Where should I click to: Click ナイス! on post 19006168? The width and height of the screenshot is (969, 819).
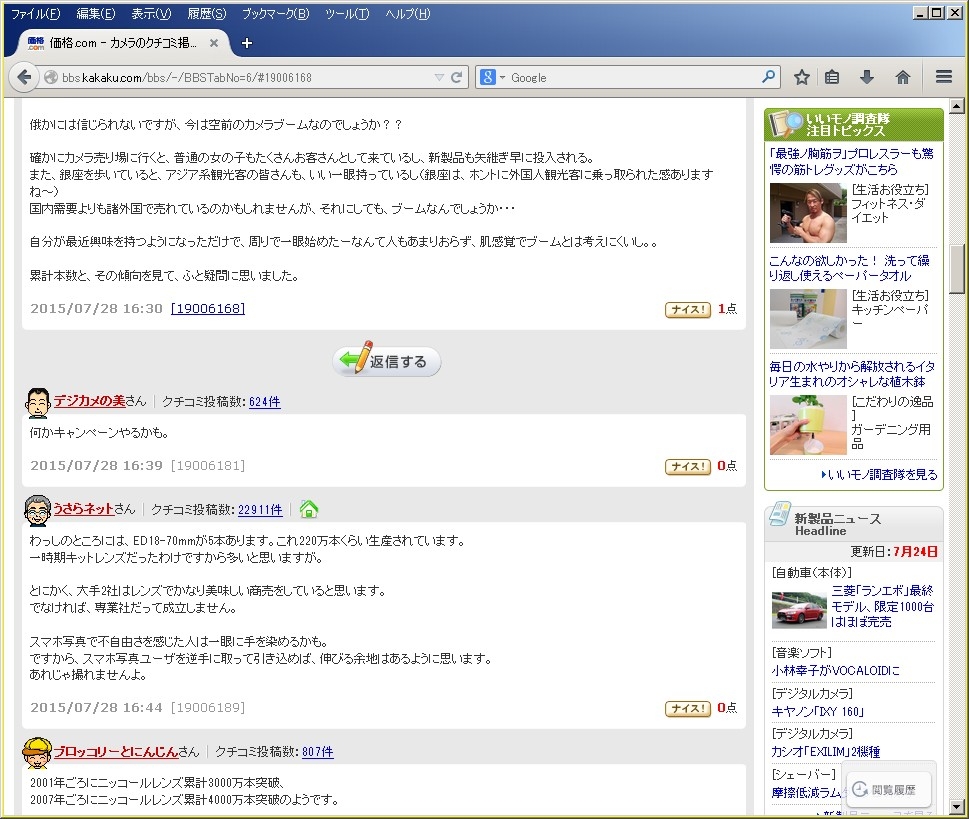tap(688, 309)
